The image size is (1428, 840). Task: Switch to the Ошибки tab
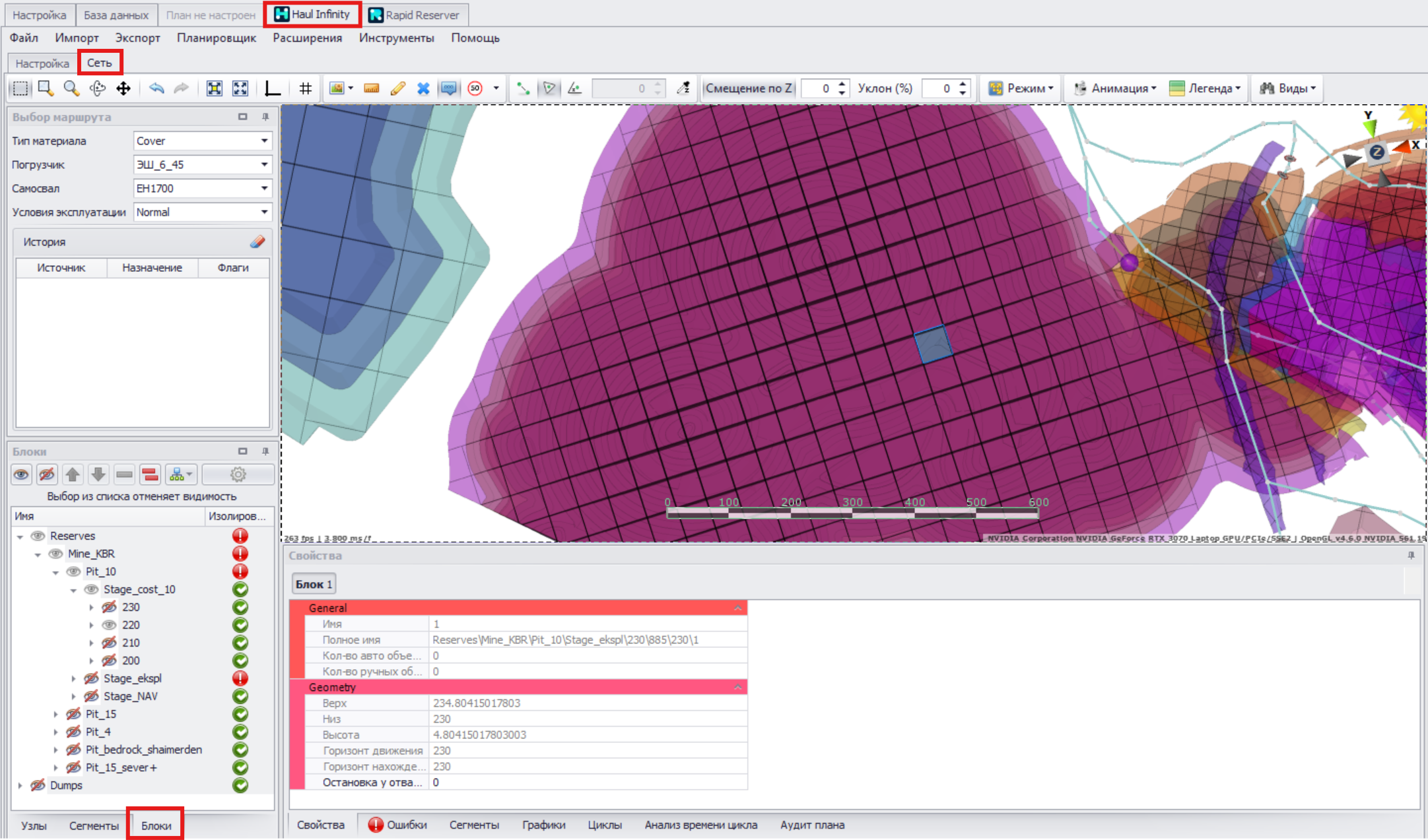[398, 825]
